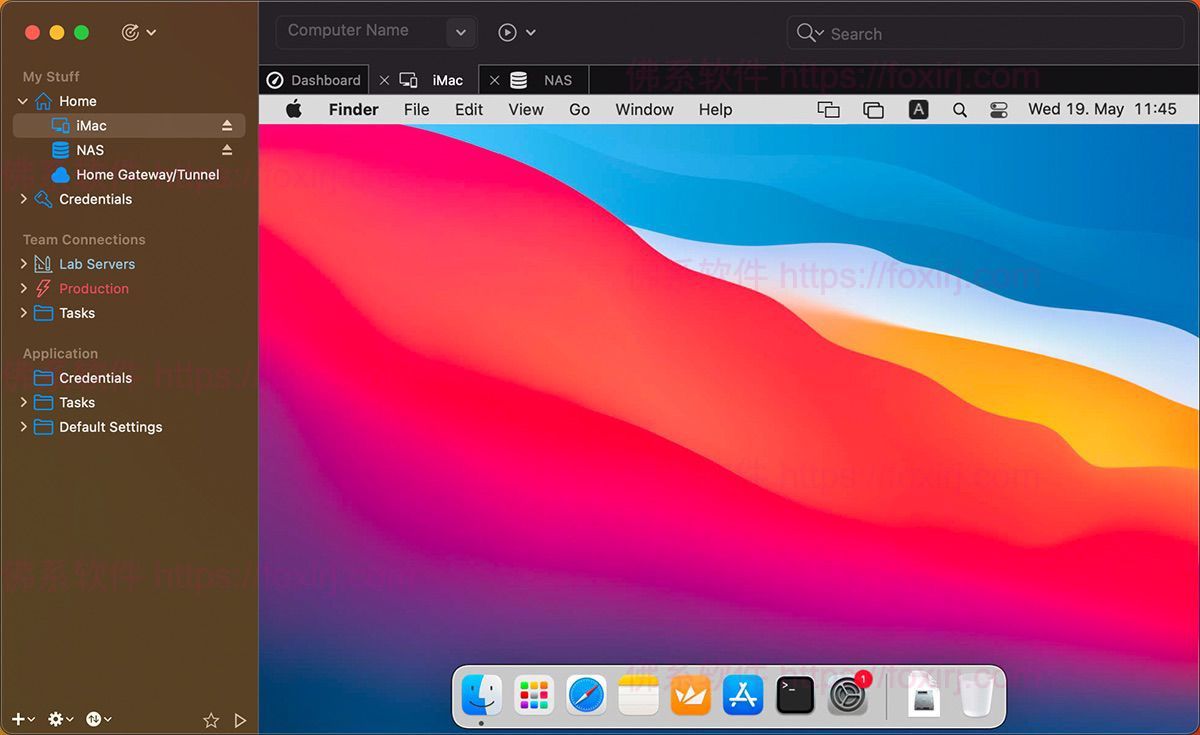Click the eject symbol next to iMac

[x=227, y=125]
